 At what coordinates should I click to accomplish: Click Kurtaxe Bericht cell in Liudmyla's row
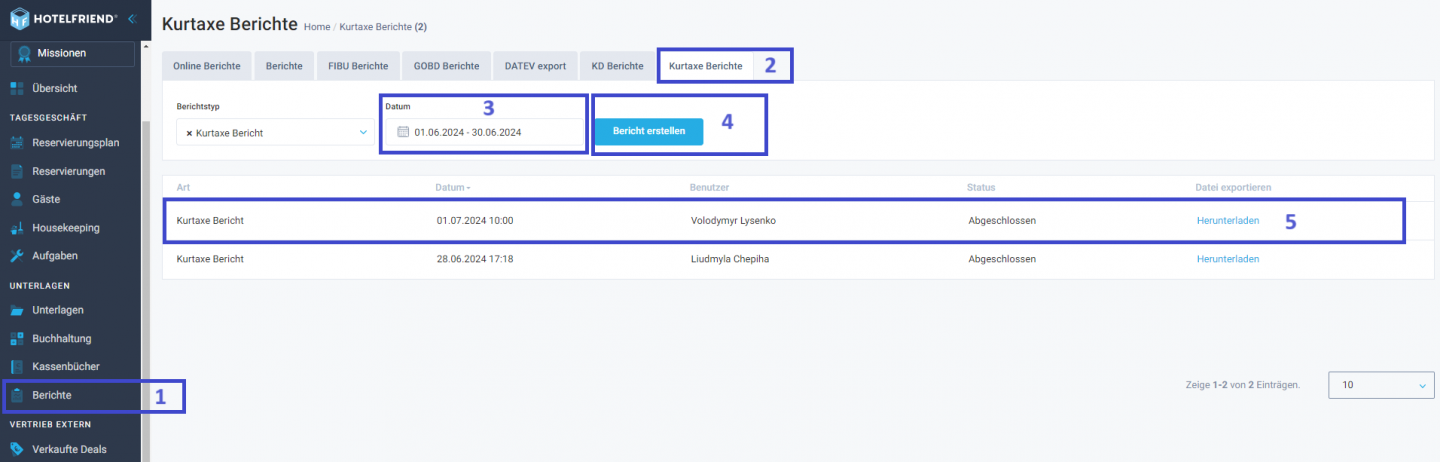210,258
